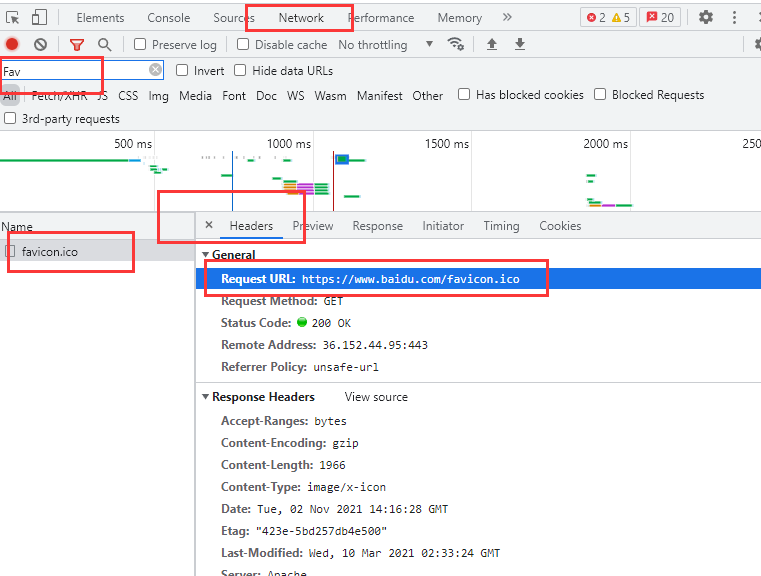Collapse the General section
This screenshot has height=576, width=761.
(x=205, y=255)
